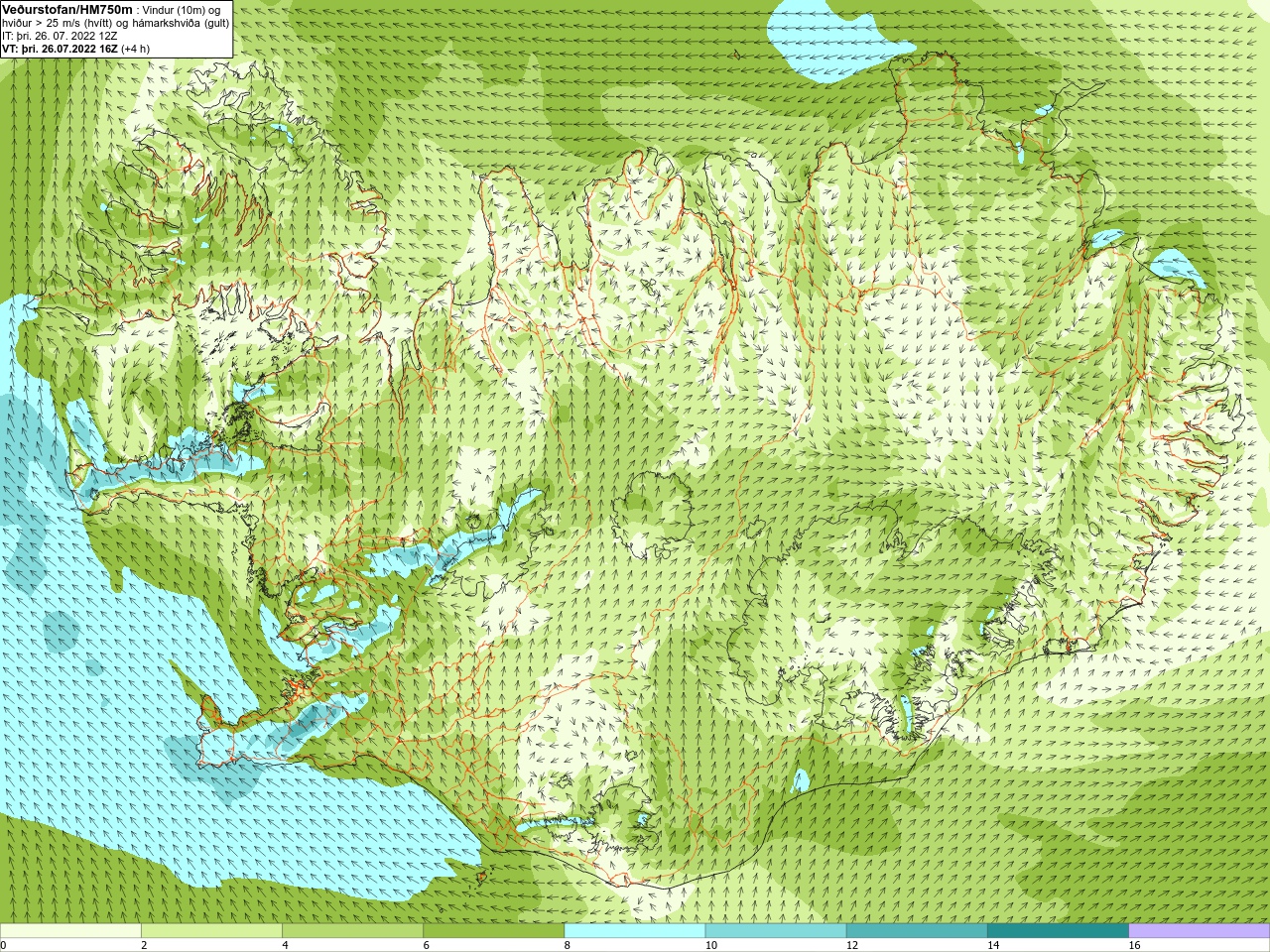This screenshot has width=1270, height=952.
Task: Click the "0" legend scale label
Action: pos(3,945)
